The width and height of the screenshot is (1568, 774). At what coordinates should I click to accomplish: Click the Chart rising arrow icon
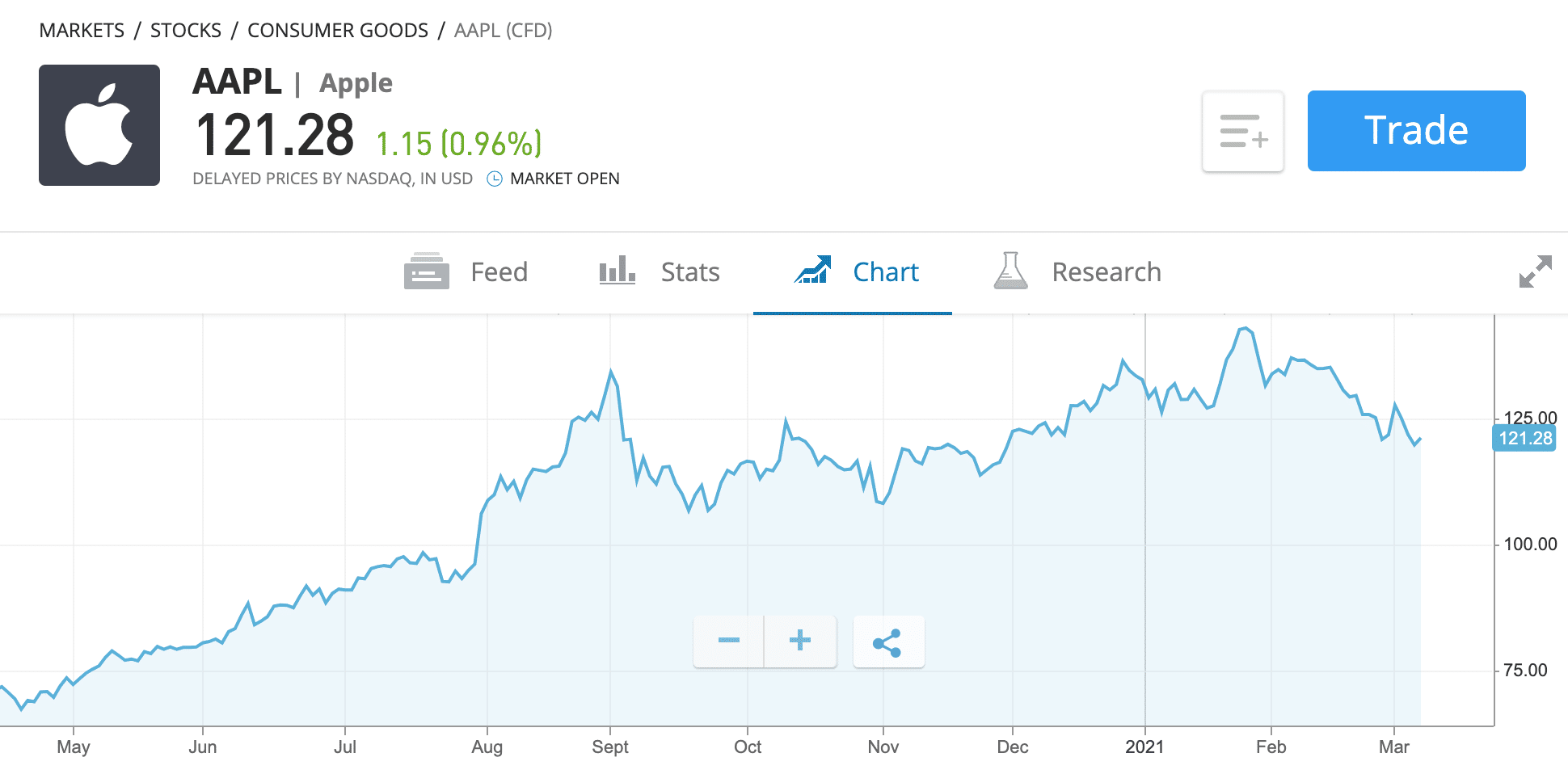[812, 270]
